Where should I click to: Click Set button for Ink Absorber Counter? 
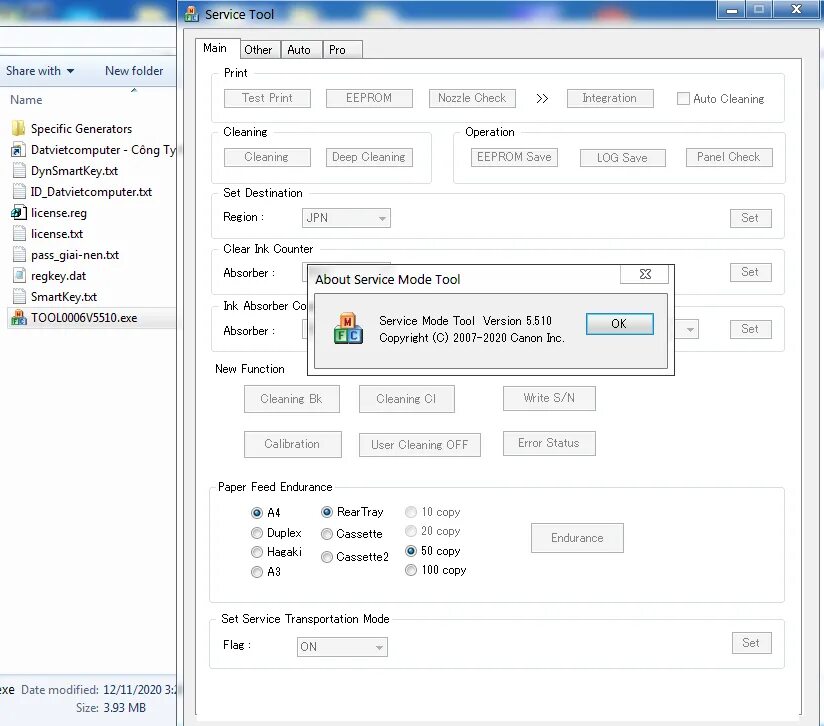pos(750,329)
